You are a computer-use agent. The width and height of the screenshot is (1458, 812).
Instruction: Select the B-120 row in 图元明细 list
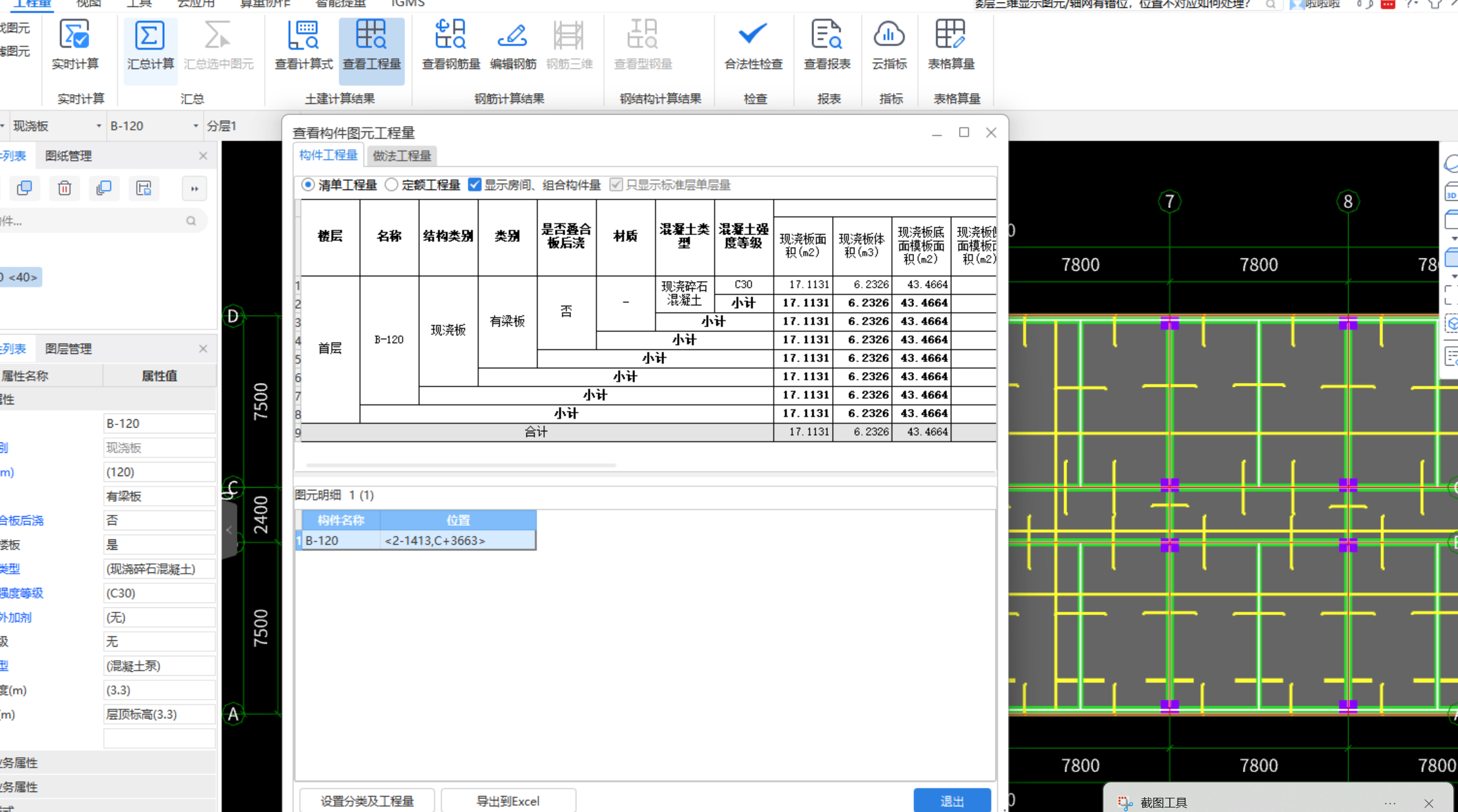point(416,540)
